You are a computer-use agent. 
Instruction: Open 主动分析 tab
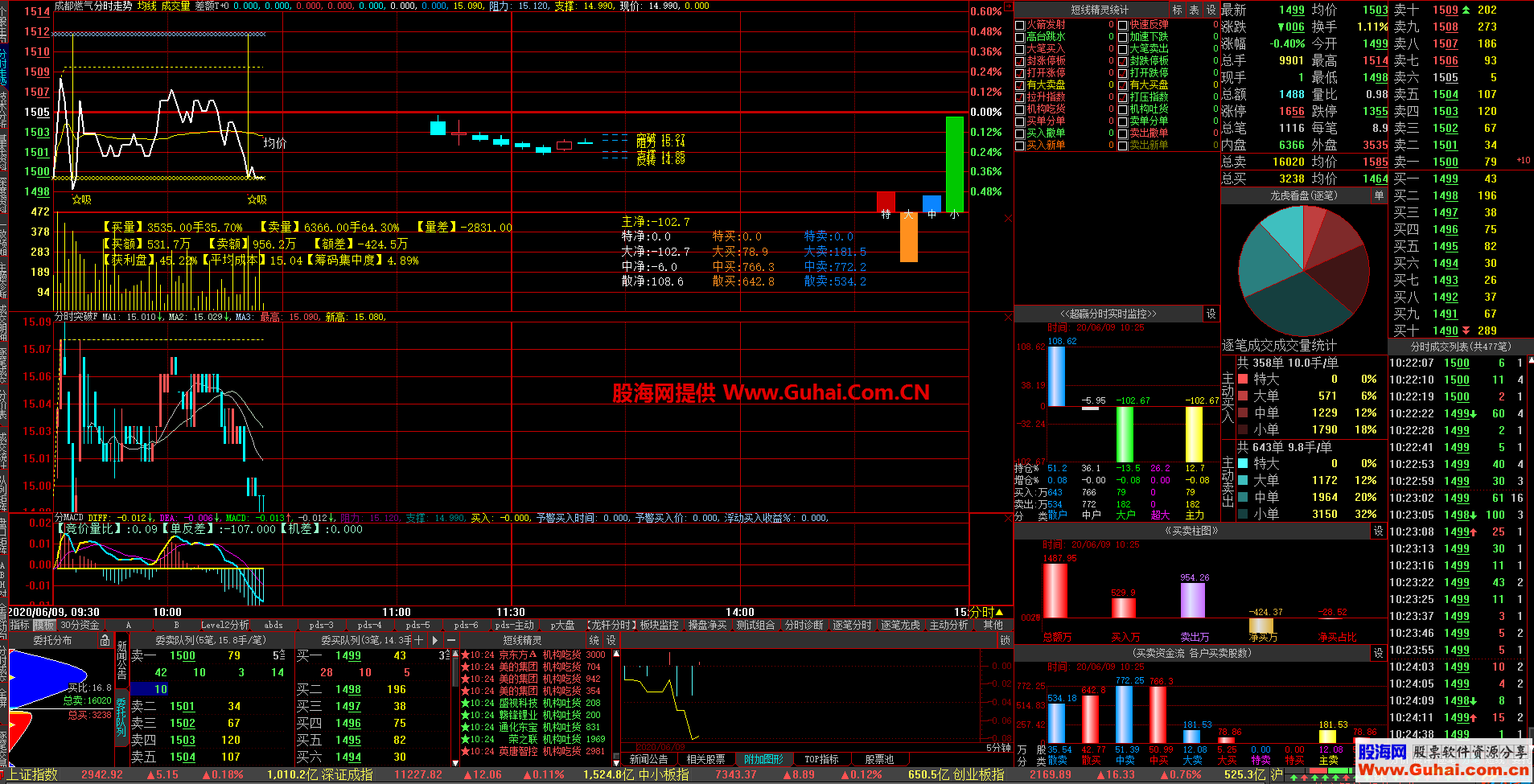(x=949, y=625)
